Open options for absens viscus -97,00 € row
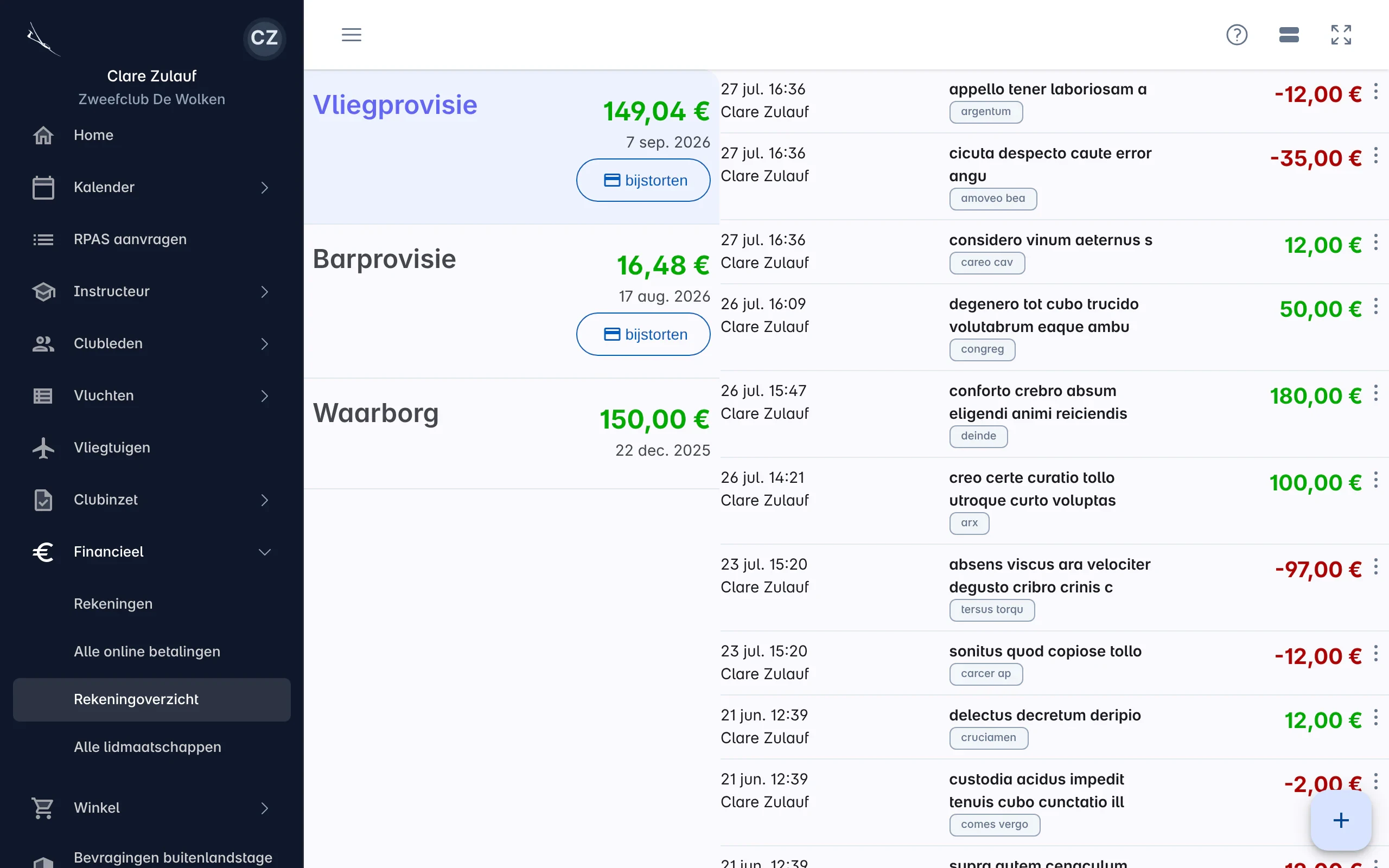 1376,567
